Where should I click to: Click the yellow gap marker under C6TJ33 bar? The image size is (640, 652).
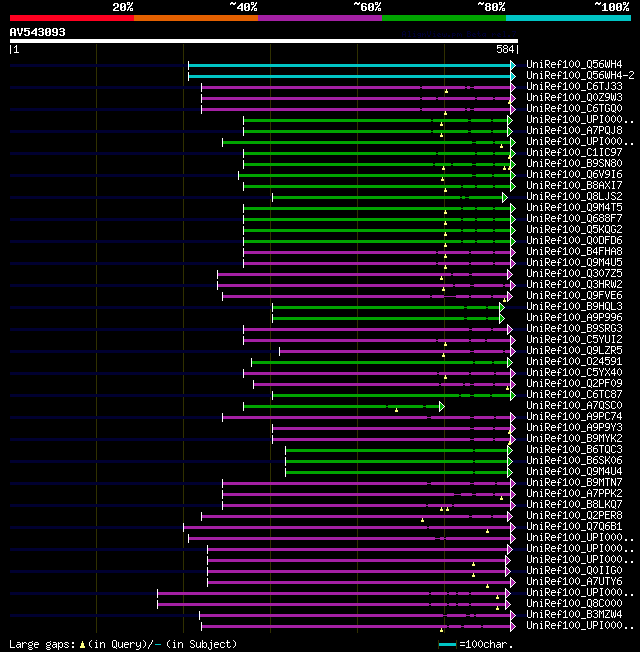(446, 91)
